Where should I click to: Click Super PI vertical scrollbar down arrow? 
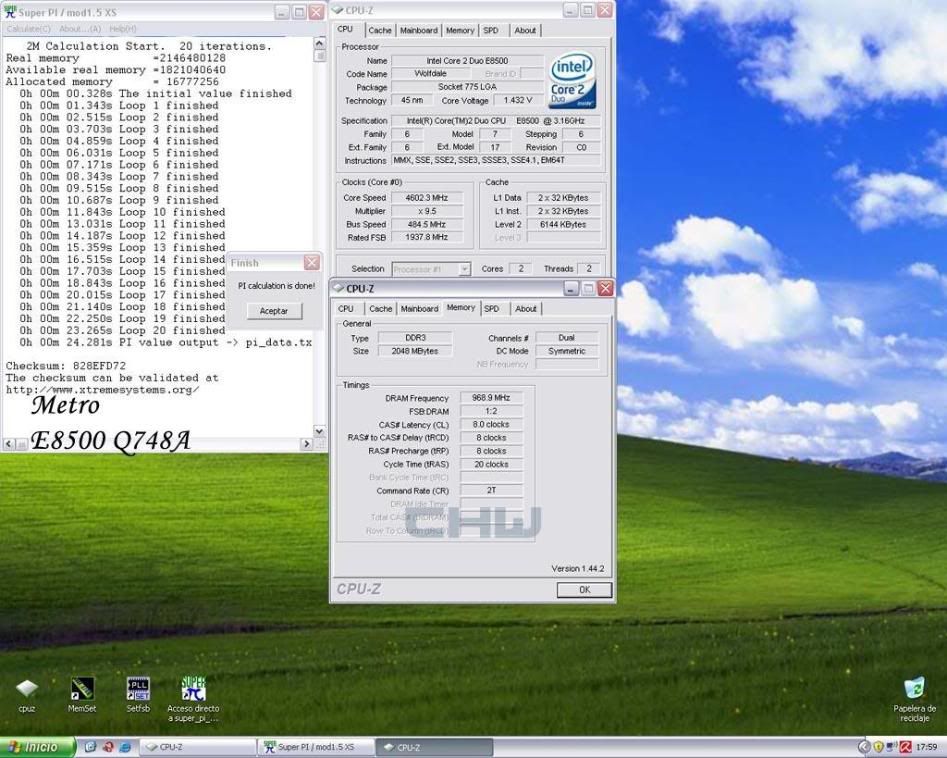(x=319, y=431)
